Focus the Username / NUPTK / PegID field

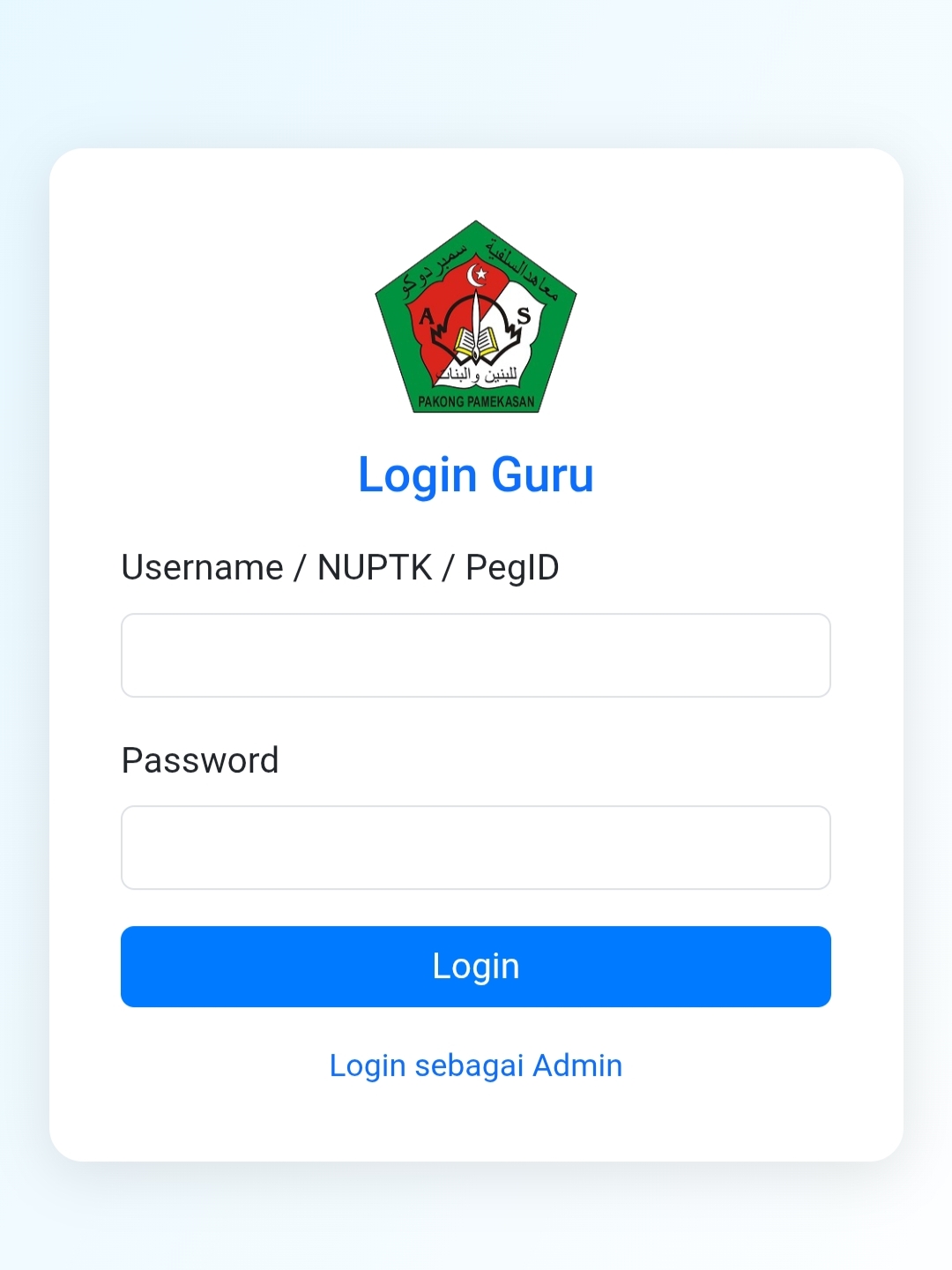tap(476, 655)
